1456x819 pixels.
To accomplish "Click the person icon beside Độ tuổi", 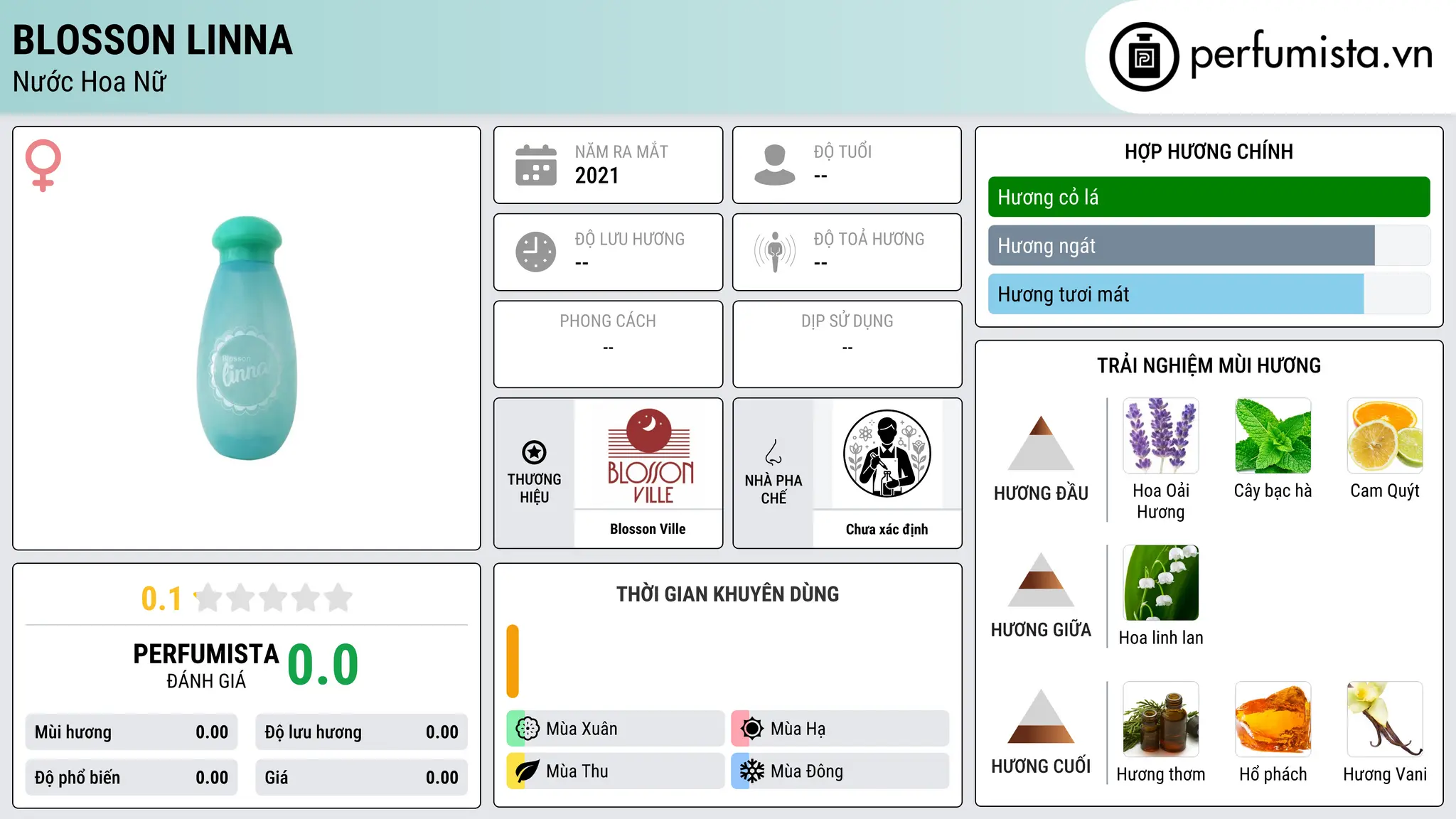I will pyautogui.click(x=775, y=165).
